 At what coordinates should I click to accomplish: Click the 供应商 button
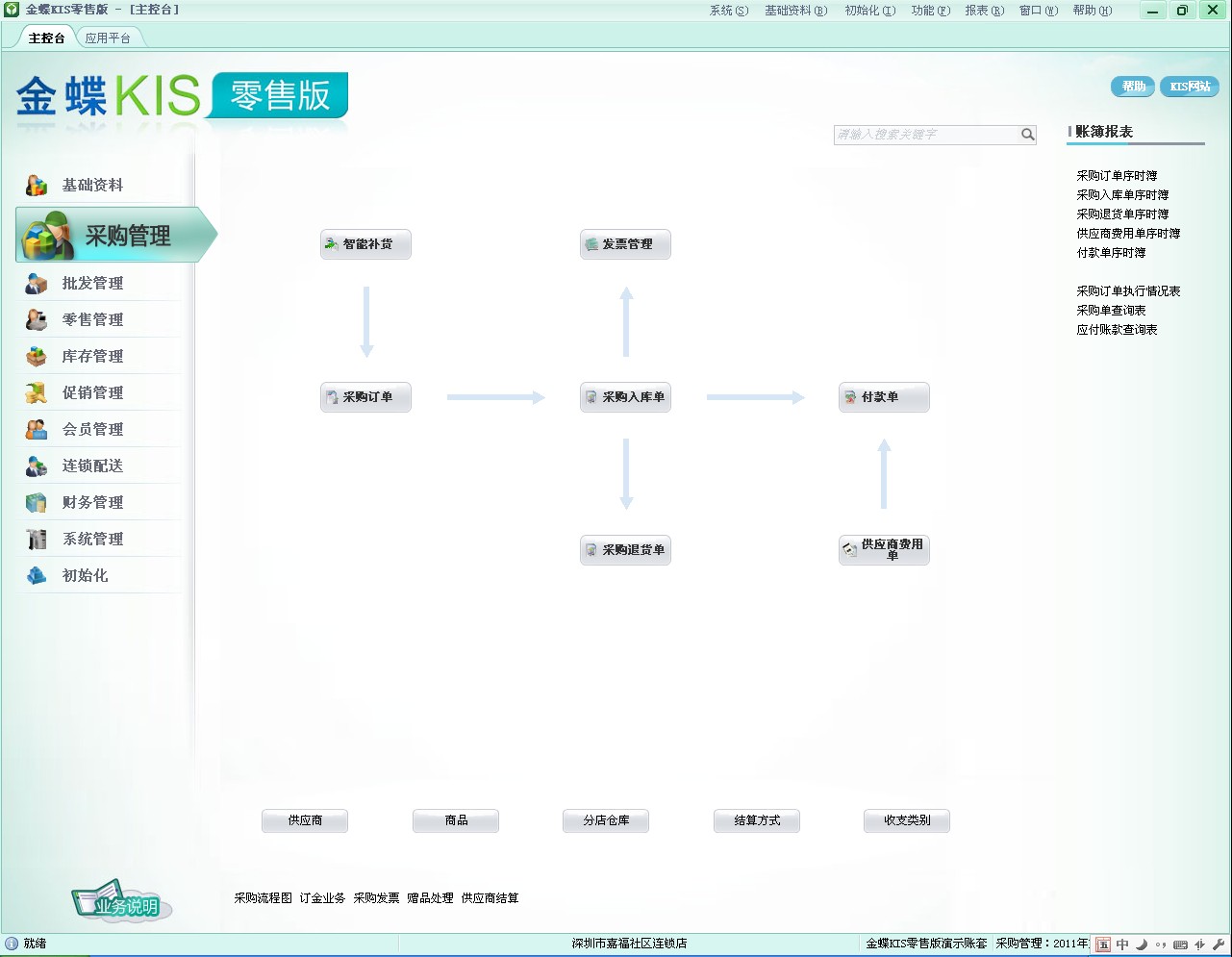coord(305,820)
